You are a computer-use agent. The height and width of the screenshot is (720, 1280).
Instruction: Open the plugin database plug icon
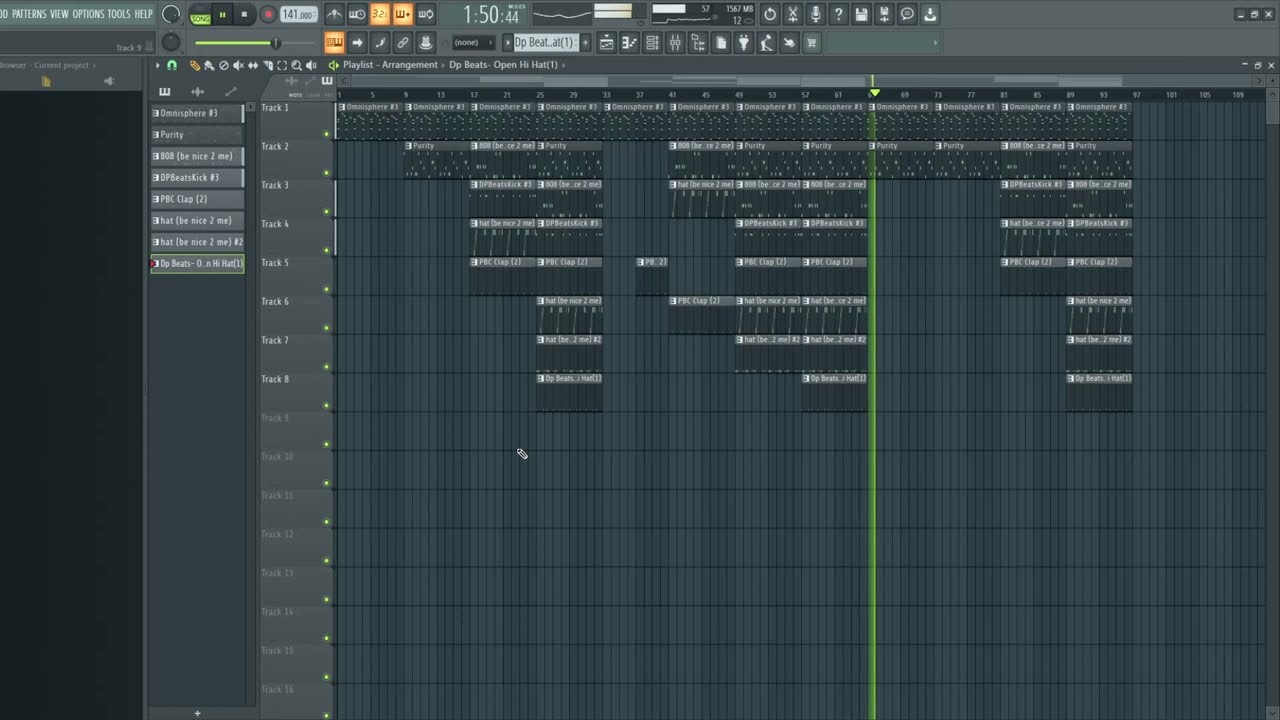744,43
